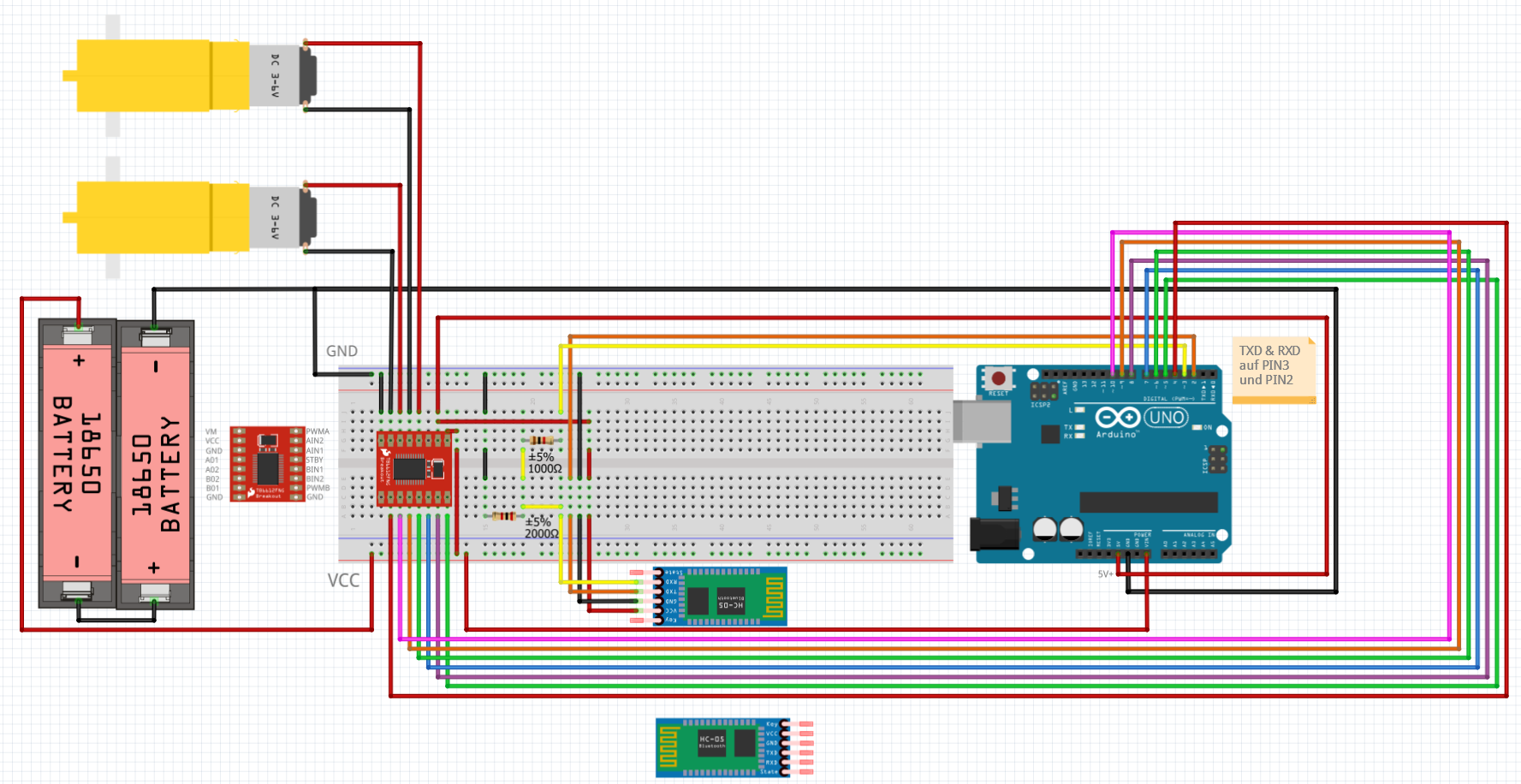
Task: Click the ICSP header on Arduino right side
Action: tap(1217, 460)
